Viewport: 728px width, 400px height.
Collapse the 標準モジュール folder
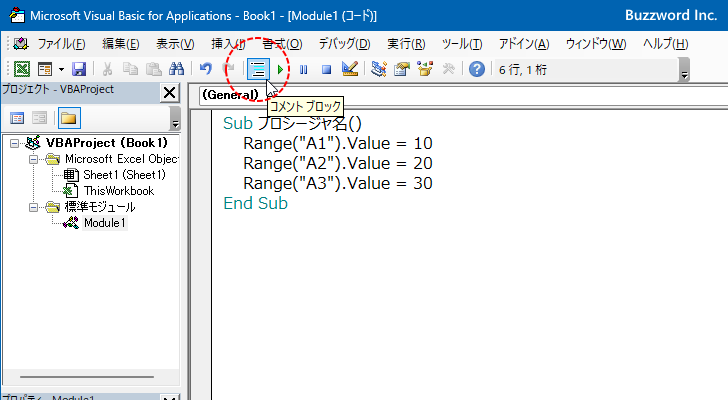tap(33, 207)
